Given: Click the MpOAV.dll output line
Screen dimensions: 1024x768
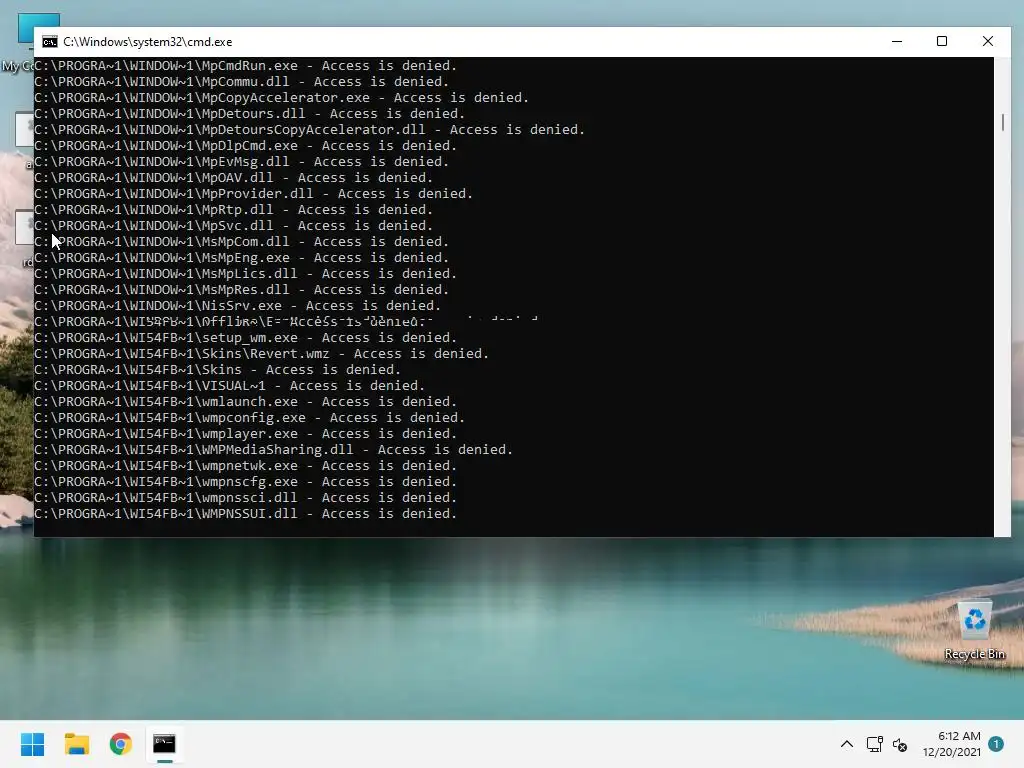Looking at the screenshot, I should 234,178.
